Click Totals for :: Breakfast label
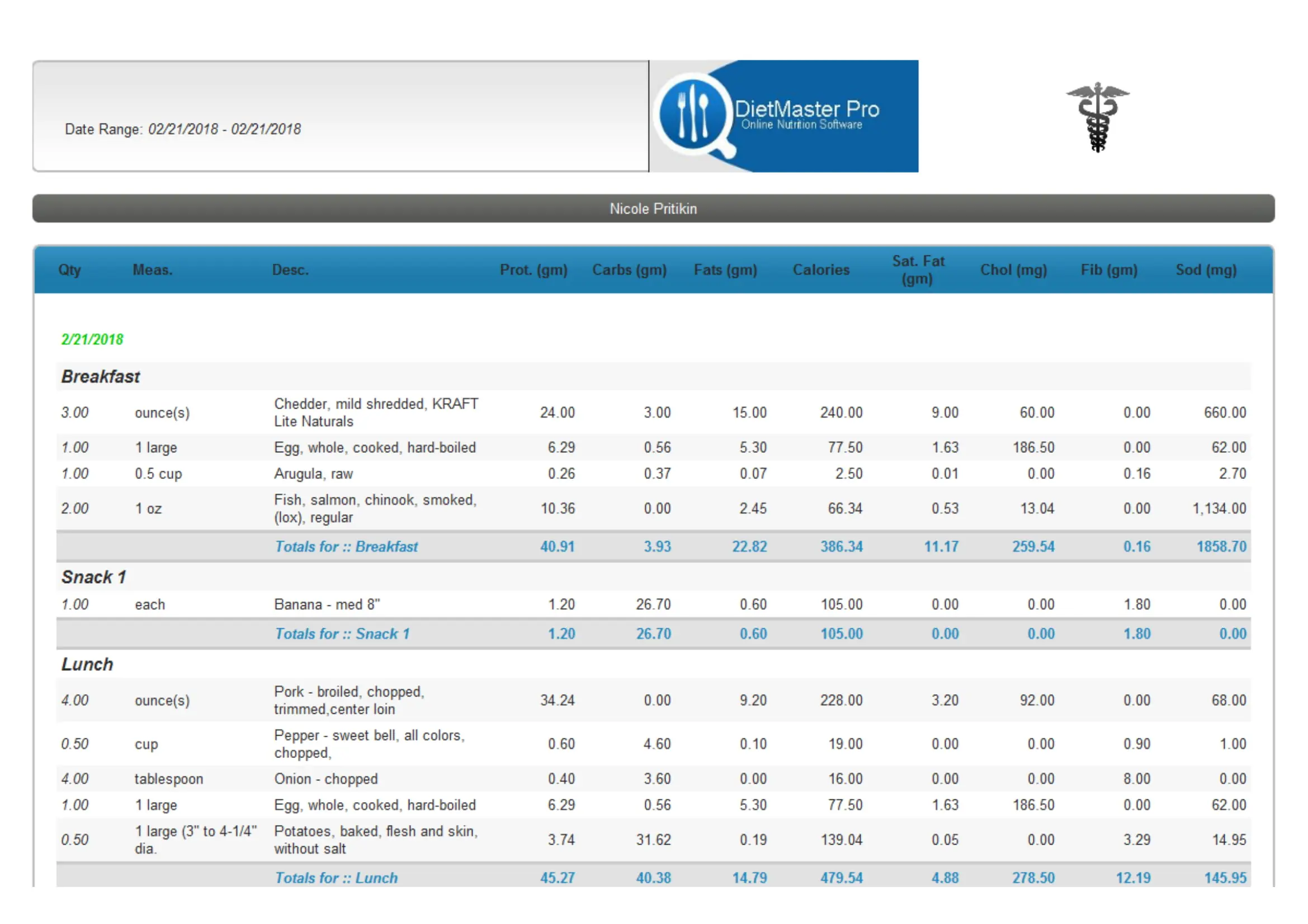The image size is (1308, 924). click(x=346, y=547)
